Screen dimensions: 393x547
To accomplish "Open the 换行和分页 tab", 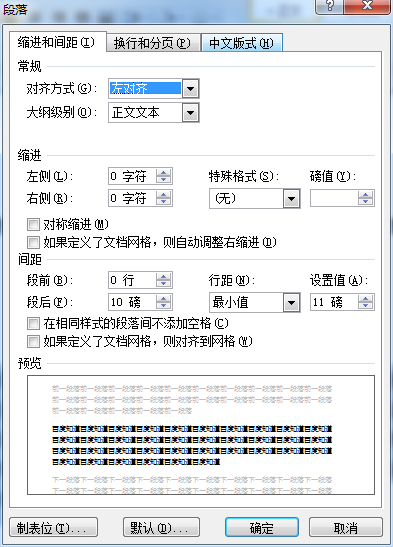I will 153,43.
